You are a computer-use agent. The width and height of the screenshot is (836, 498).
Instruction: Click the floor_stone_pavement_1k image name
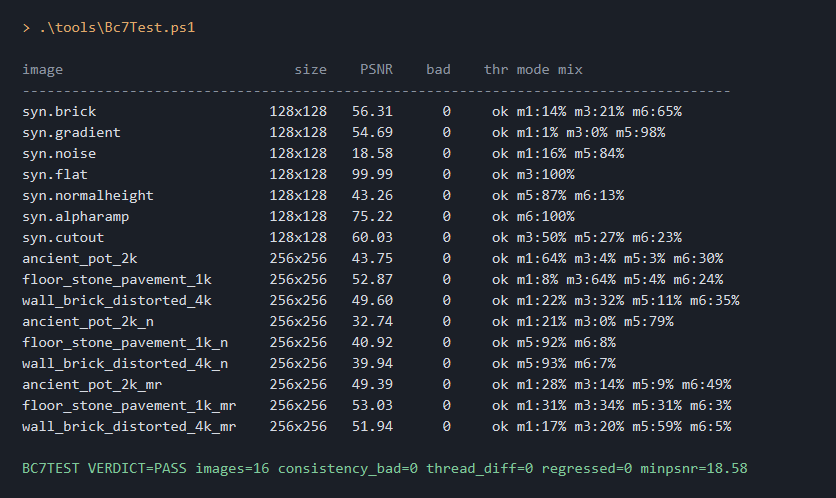coord(117,279)
